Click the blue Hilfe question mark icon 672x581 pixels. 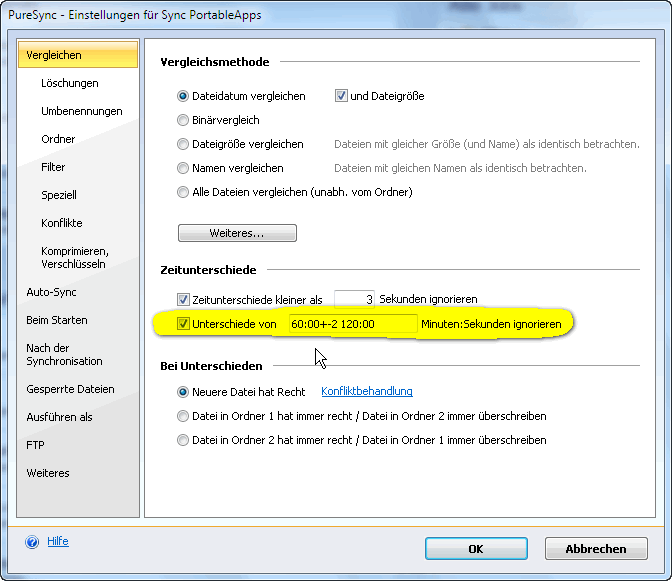32,542
